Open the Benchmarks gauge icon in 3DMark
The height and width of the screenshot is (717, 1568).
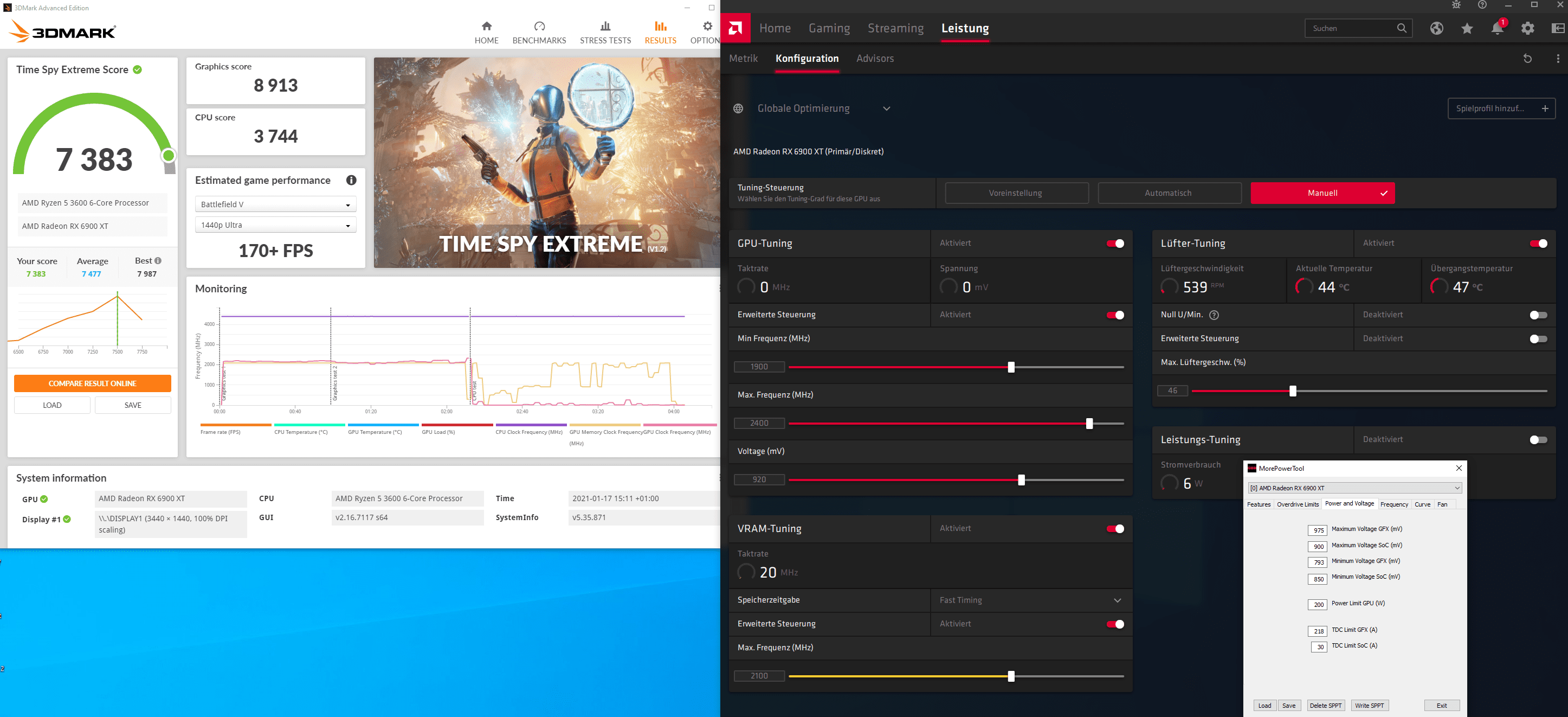pyautogui.click(x=539, y=26)
